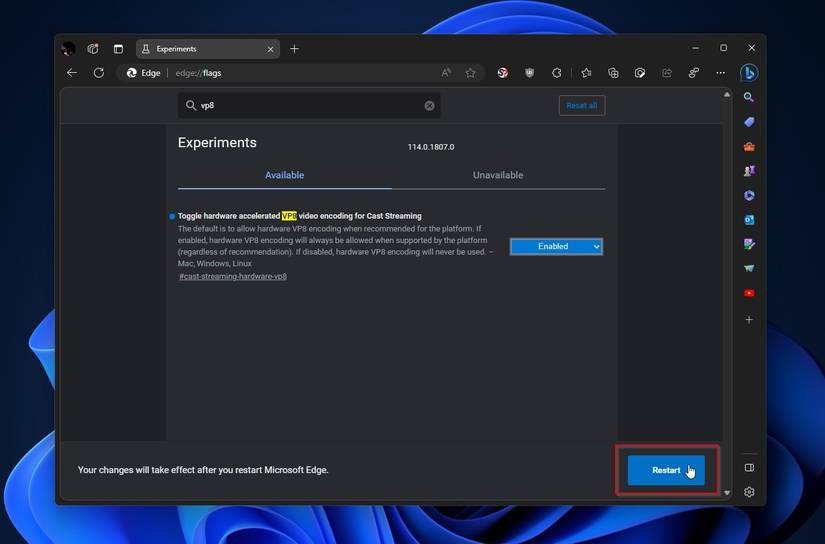Open sidebar Search tool
The width and height of the screenshot is (825, 544).
748,97
